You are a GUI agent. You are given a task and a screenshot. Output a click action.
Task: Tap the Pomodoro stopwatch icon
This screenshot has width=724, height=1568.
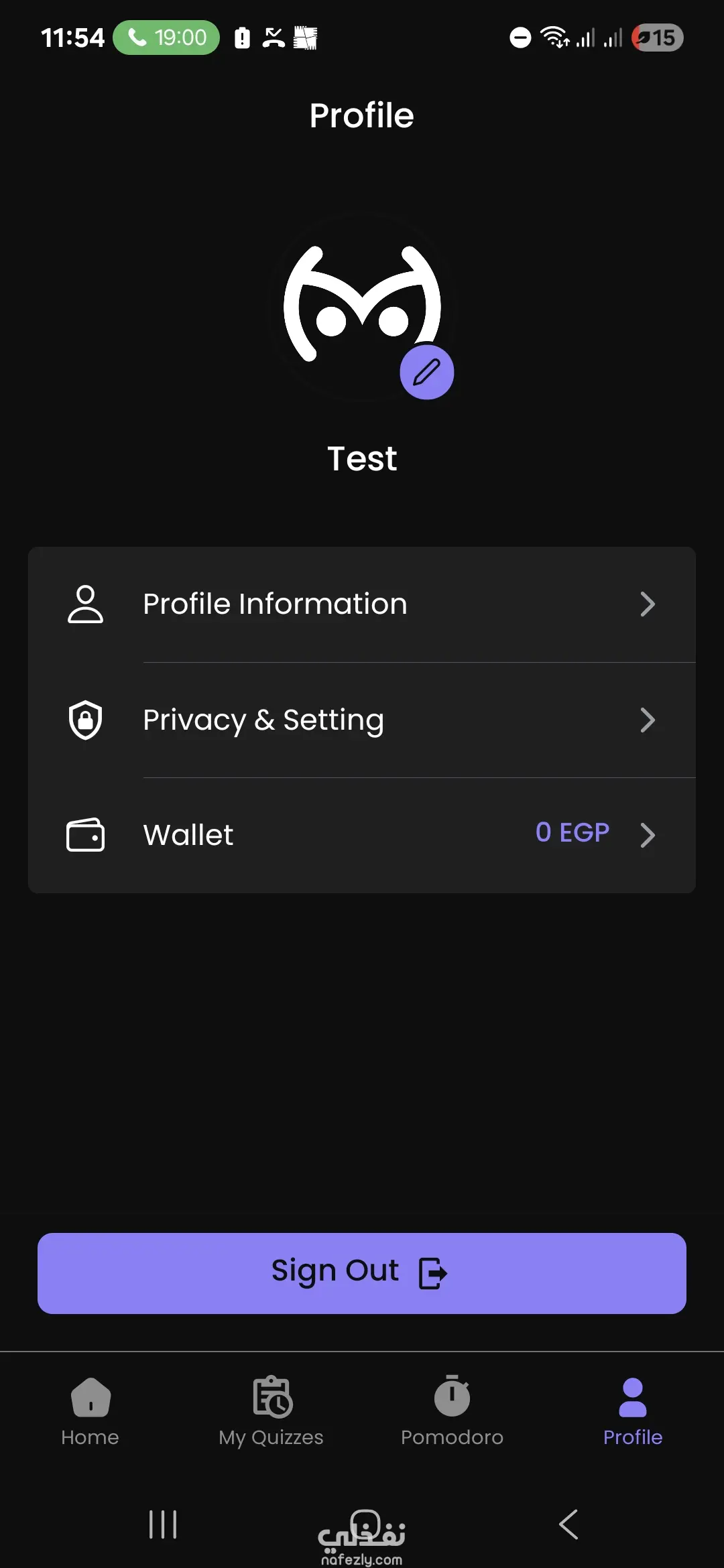pyautogui.click(x=452, y=1397)
